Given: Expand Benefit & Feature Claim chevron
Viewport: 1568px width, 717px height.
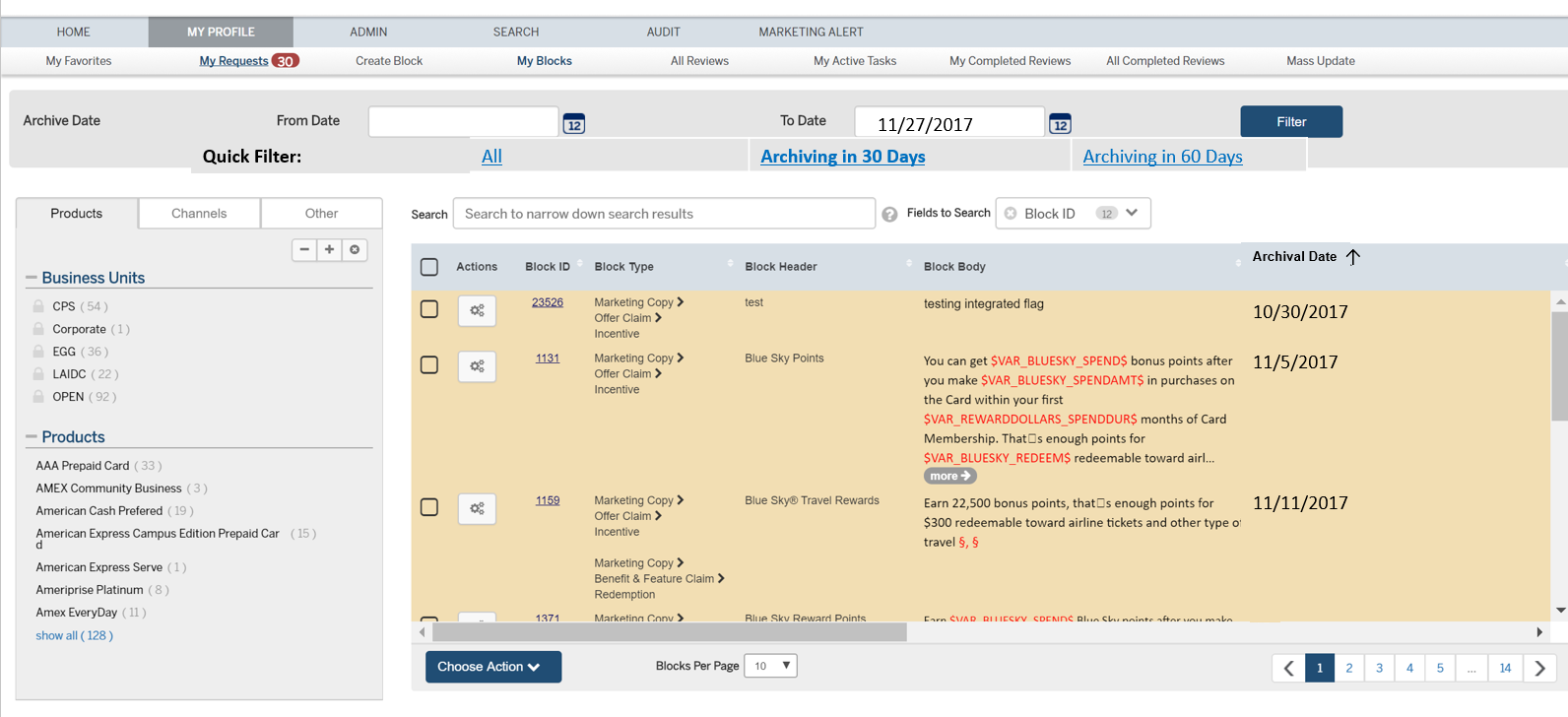Looking at the screenshot, I should pos(721,579).
